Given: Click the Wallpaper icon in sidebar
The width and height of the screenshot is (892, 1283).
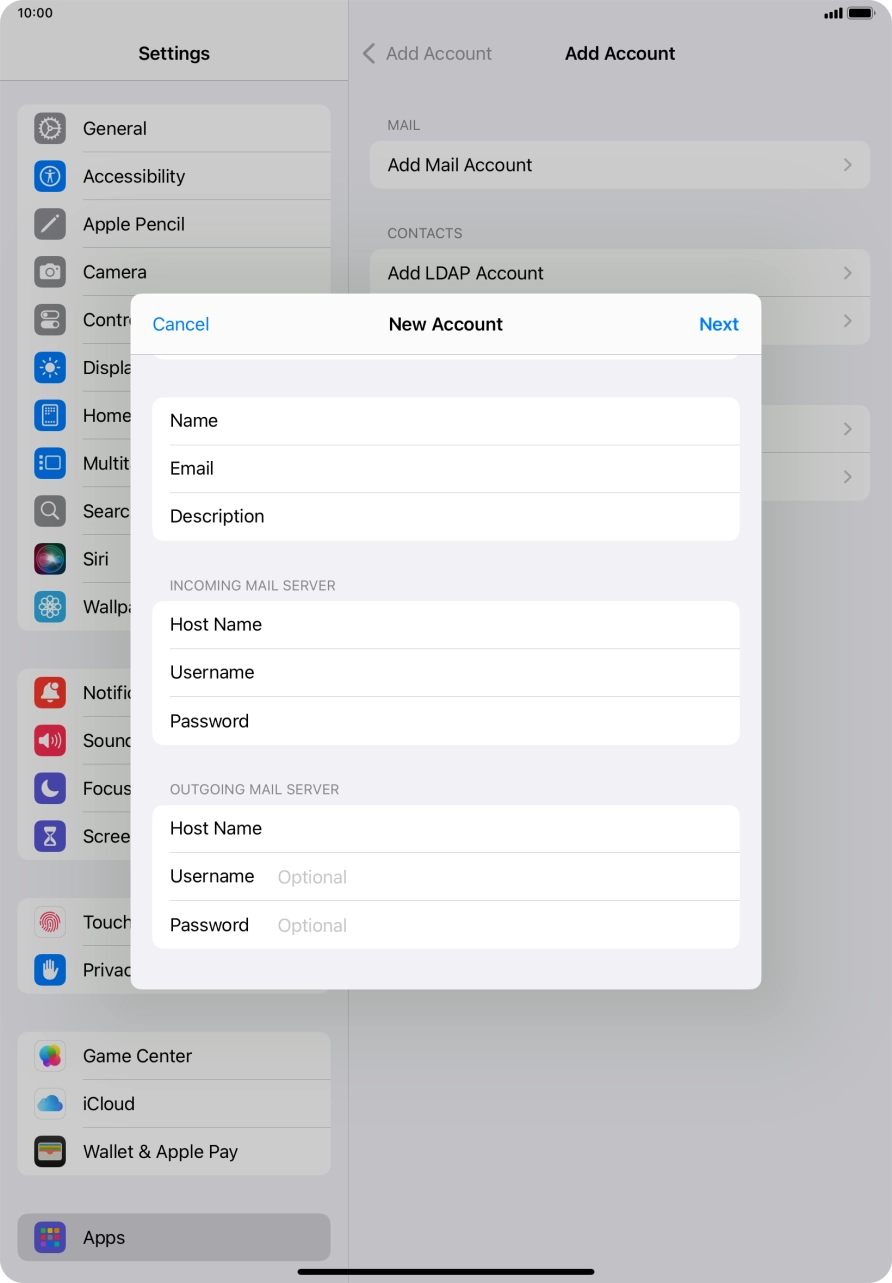Looking at the screenshot, I should click(49, 606).
